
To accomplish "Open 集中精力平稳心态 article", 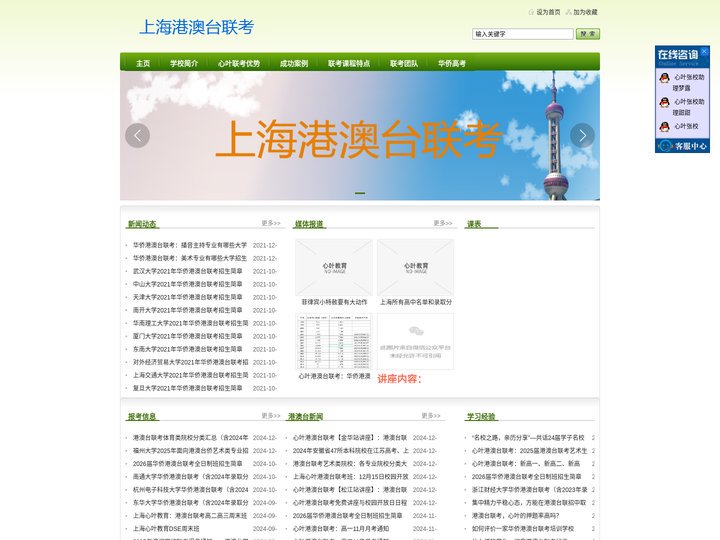I will pos(529,503).
